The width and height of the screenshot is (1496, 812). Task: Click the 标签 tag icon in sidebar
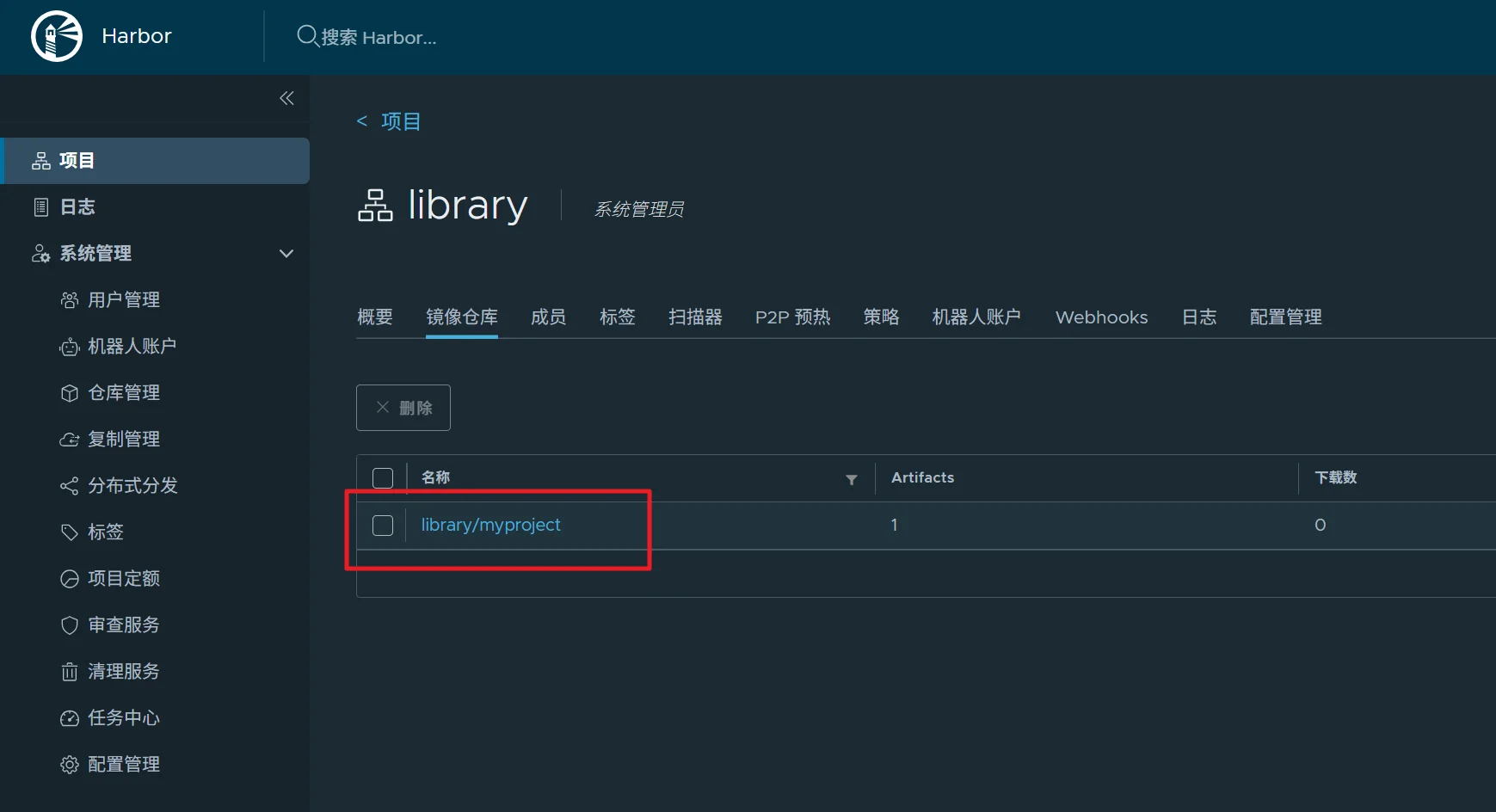pos(70,532)
